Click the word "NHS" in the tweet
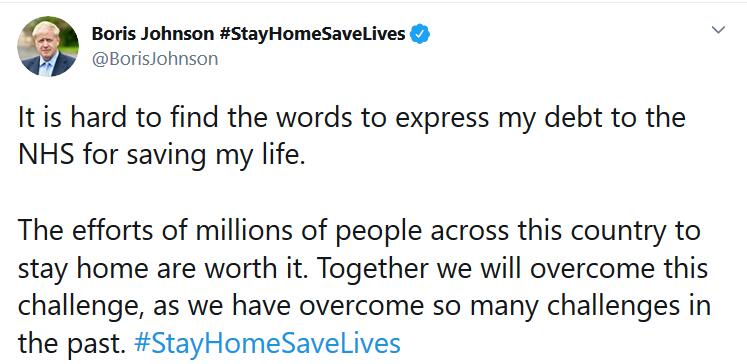The width and height of the screenshot is (747, 364). (x=46, y=155)
